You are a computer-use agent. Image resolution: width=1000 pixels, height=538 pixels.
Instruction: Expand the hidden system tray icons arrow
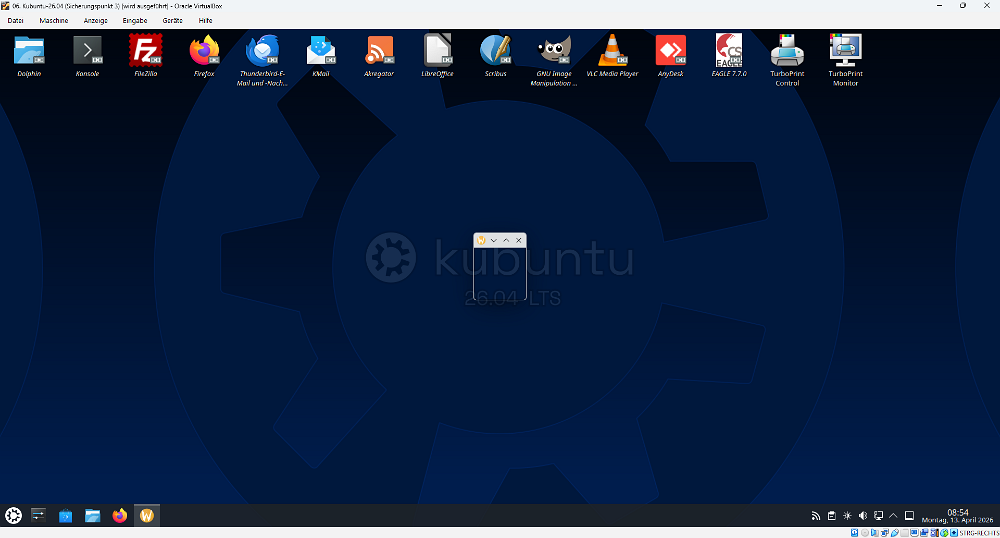893,516
